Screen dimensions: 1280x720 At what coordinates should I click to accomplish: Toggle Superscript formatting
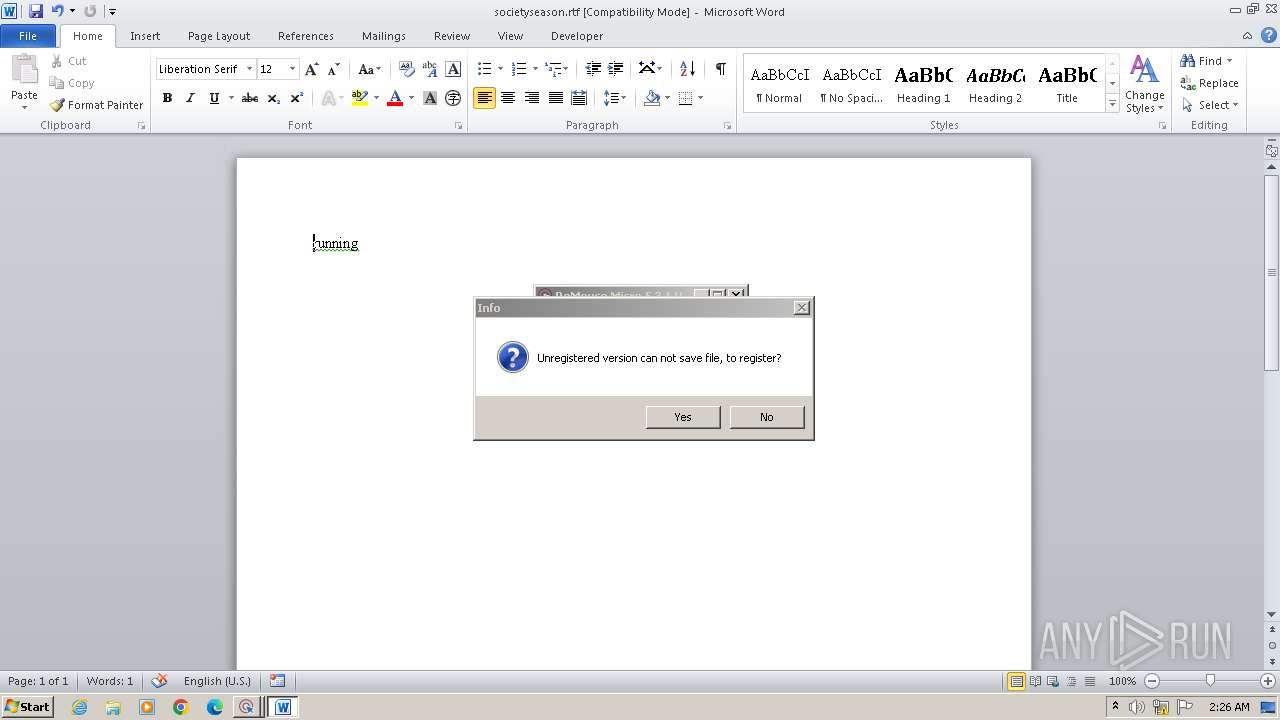[297, 98]
